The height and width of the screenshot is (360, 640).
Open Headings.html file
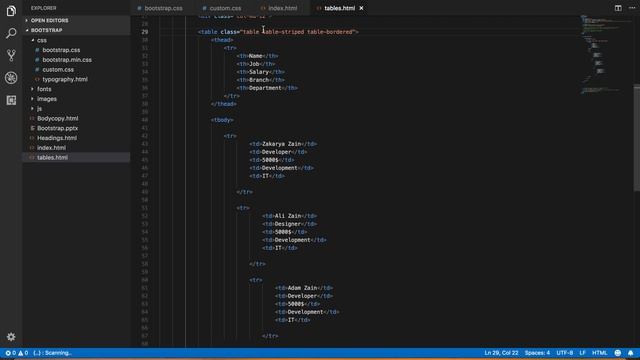tap(57, 138)
